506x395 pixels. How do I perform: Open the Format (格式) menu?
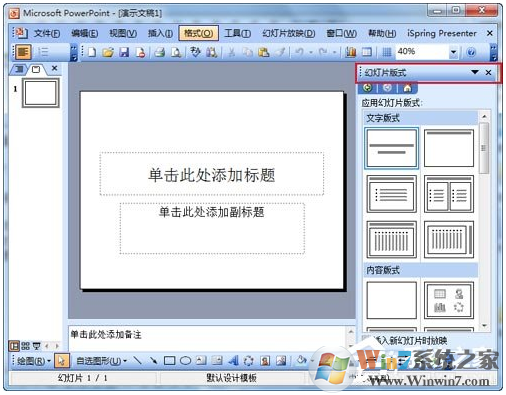coord(198,33)
